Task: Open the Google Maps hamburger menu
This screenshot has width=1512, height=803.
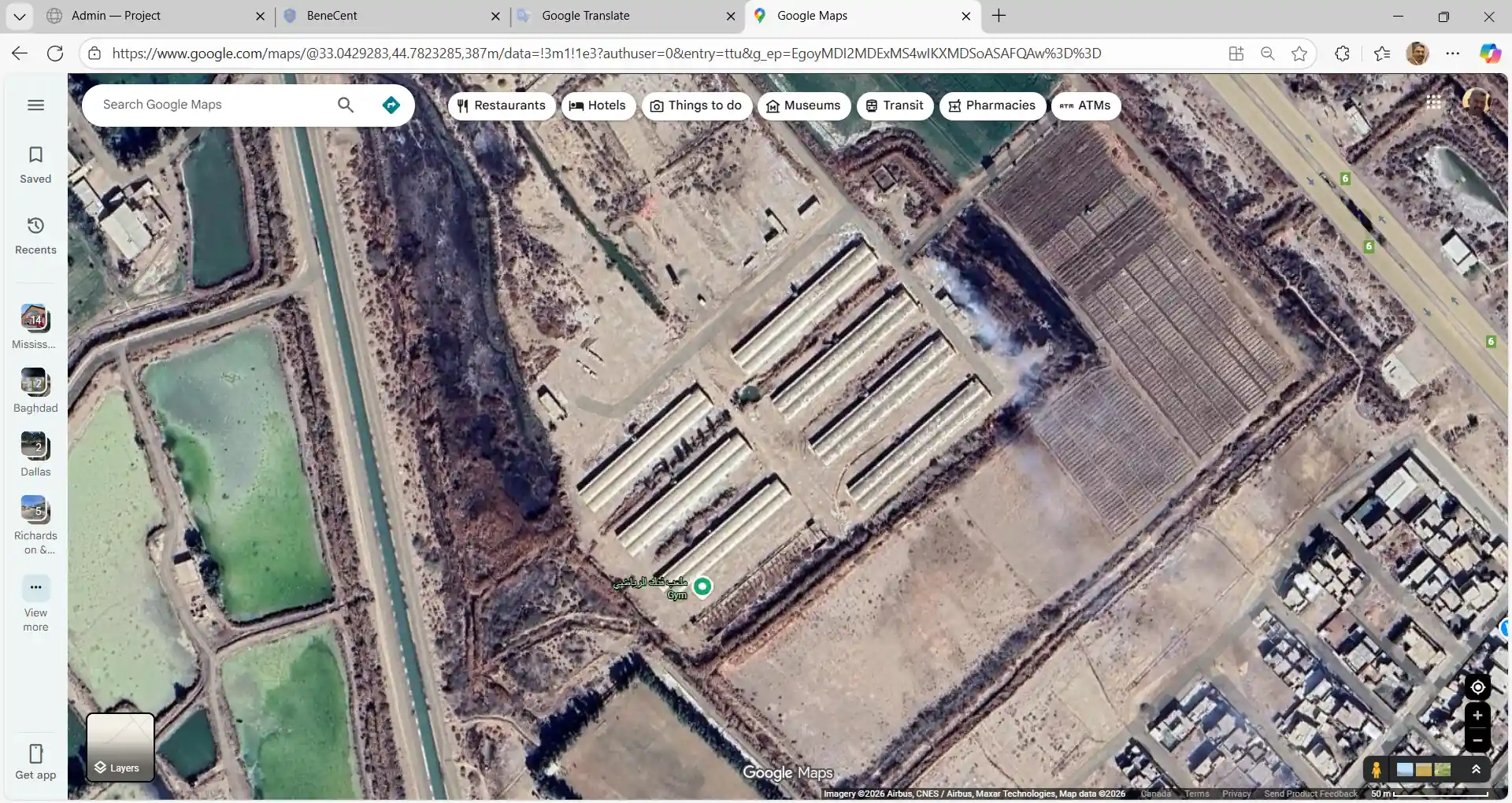Action: tap(35, 105)
